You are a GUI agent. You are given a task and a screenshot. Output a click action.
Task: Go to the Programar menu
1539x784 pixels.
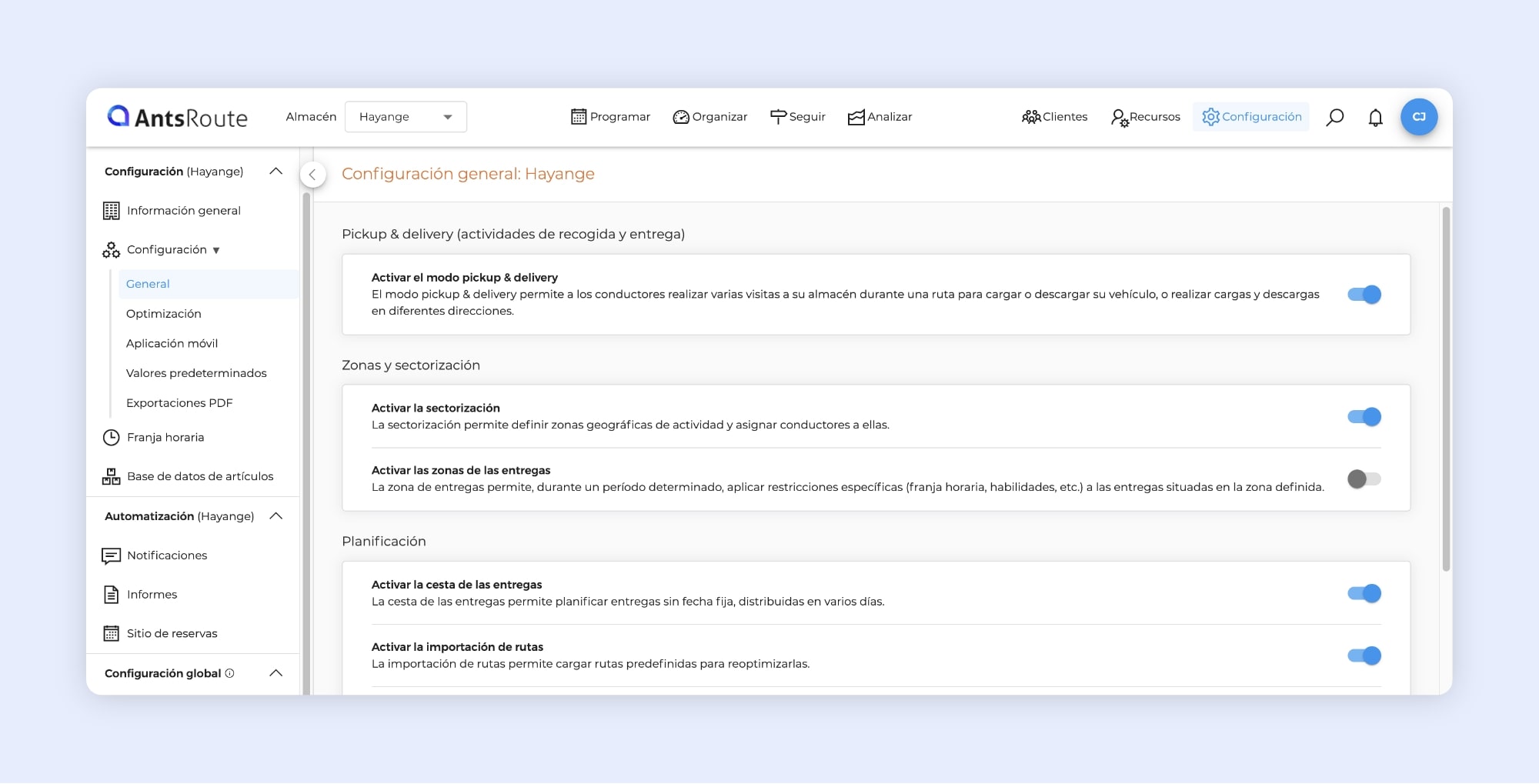point(610,117)
